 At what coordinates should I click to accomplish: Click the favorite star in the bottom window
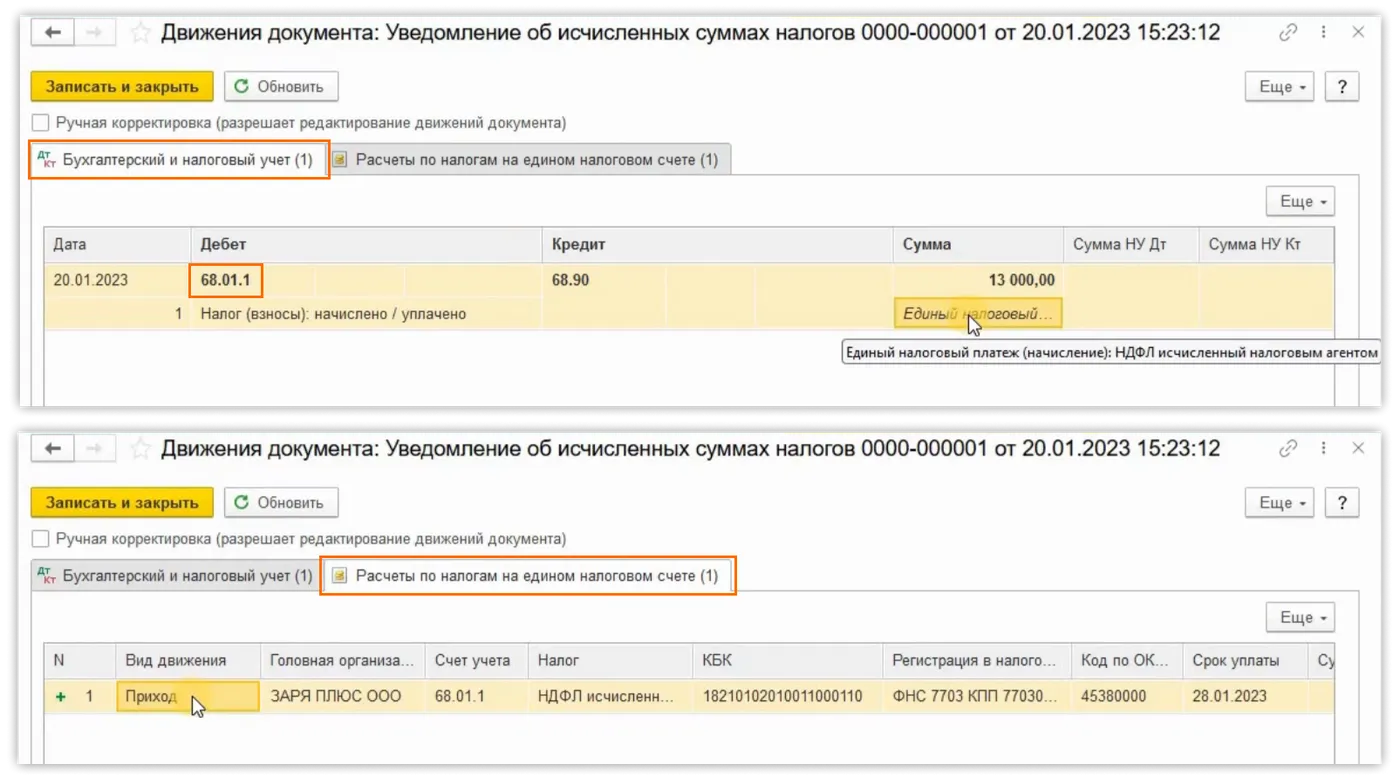click(141, 449)
